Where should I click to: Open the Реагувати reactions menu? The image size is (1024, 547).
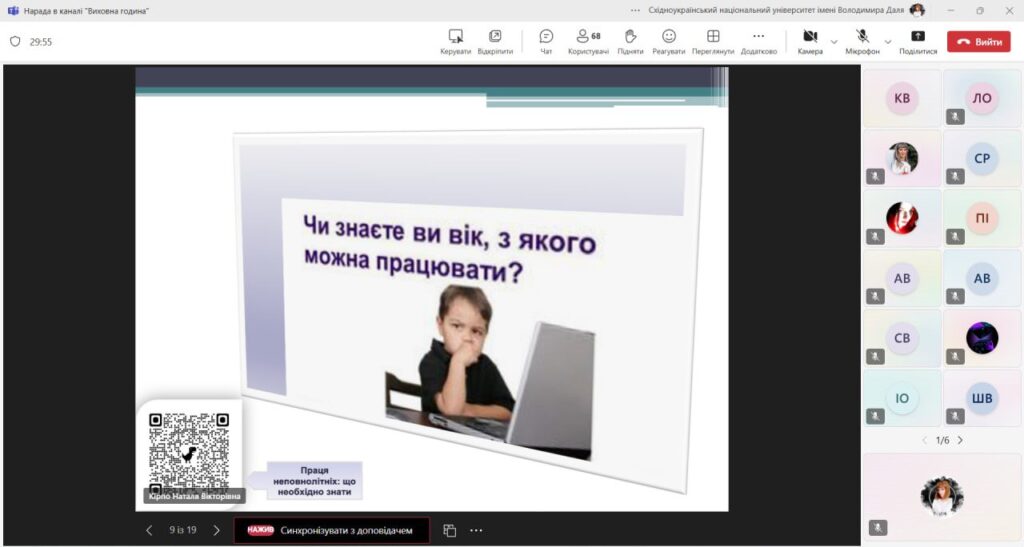point(668,36)
